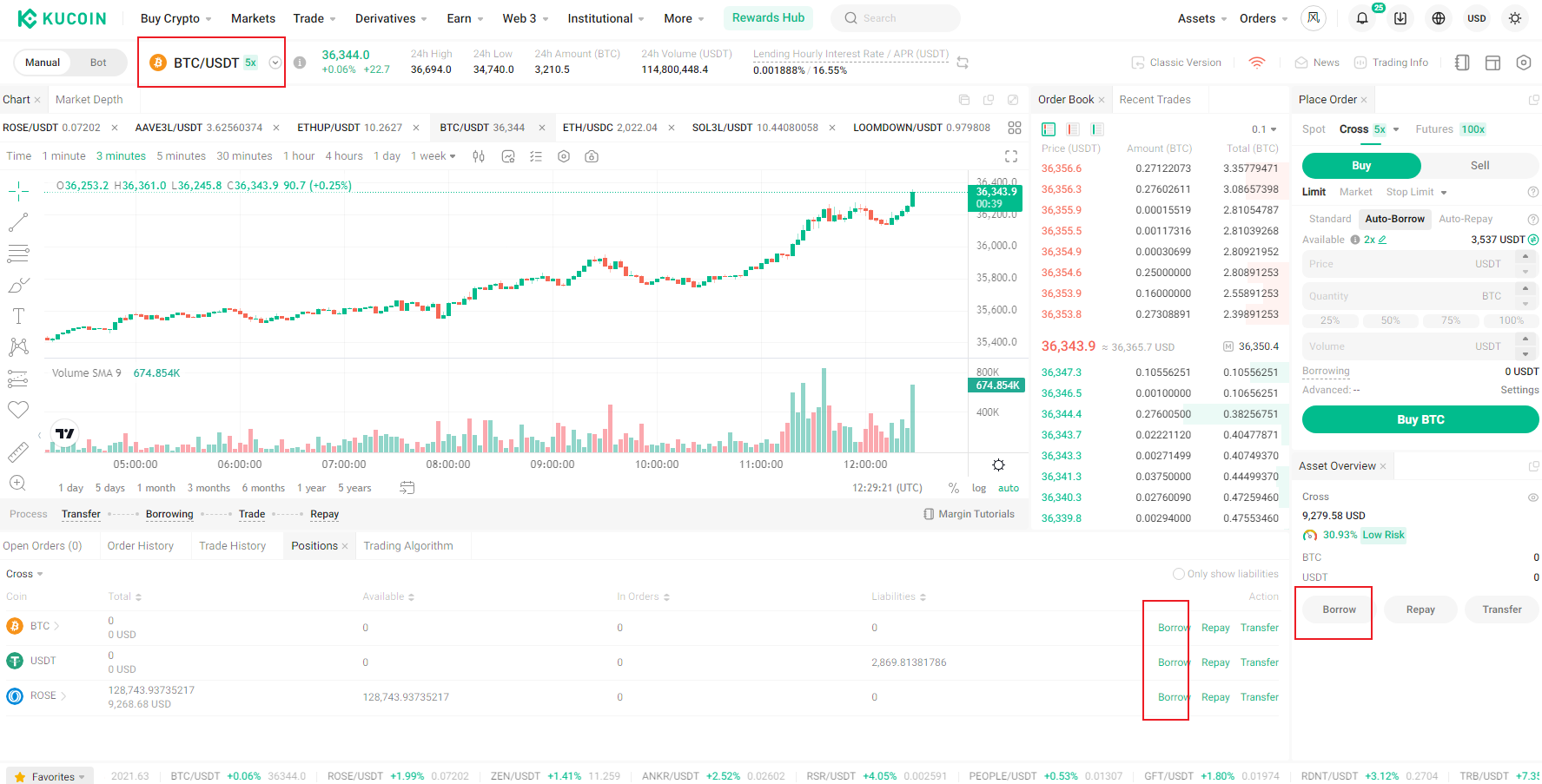Open the layout settings hexagon icon
Viewport: 1542px width, 784px height.
pyautogui.click(x=1524, y=63)
